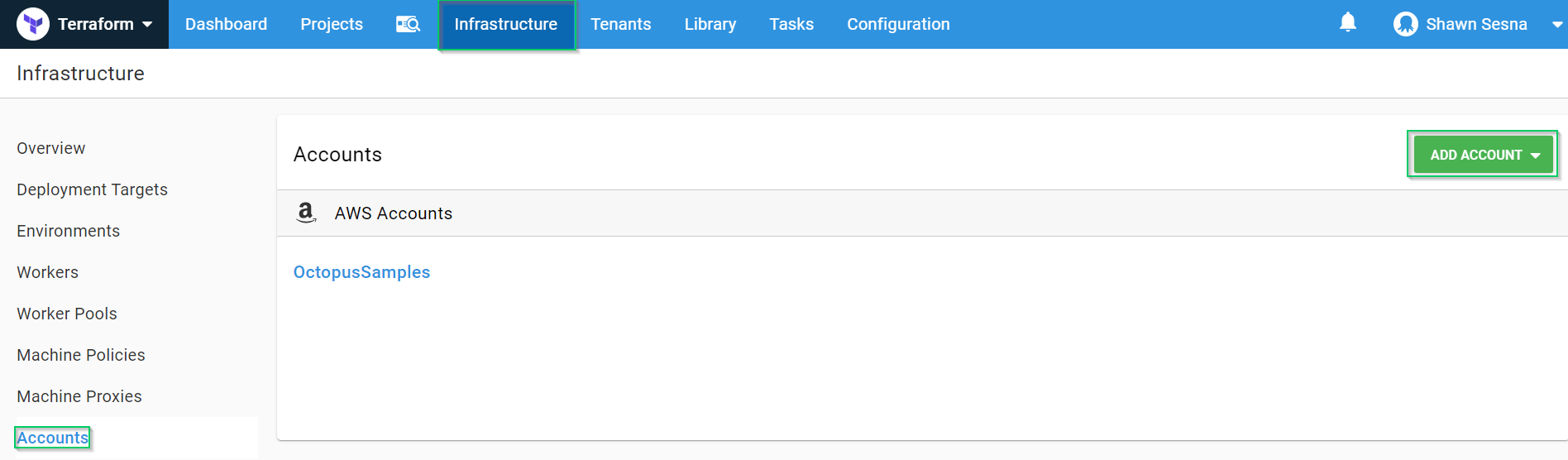Open the Configuration menu item

(897, 24)
